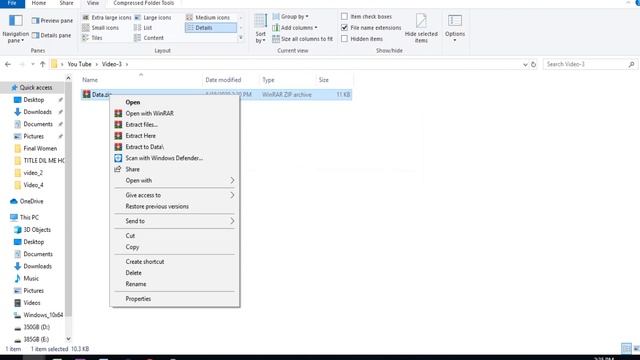Open the Group by dropdown
This screenshot has width=640, height=360.
click(x=291, y=17)
